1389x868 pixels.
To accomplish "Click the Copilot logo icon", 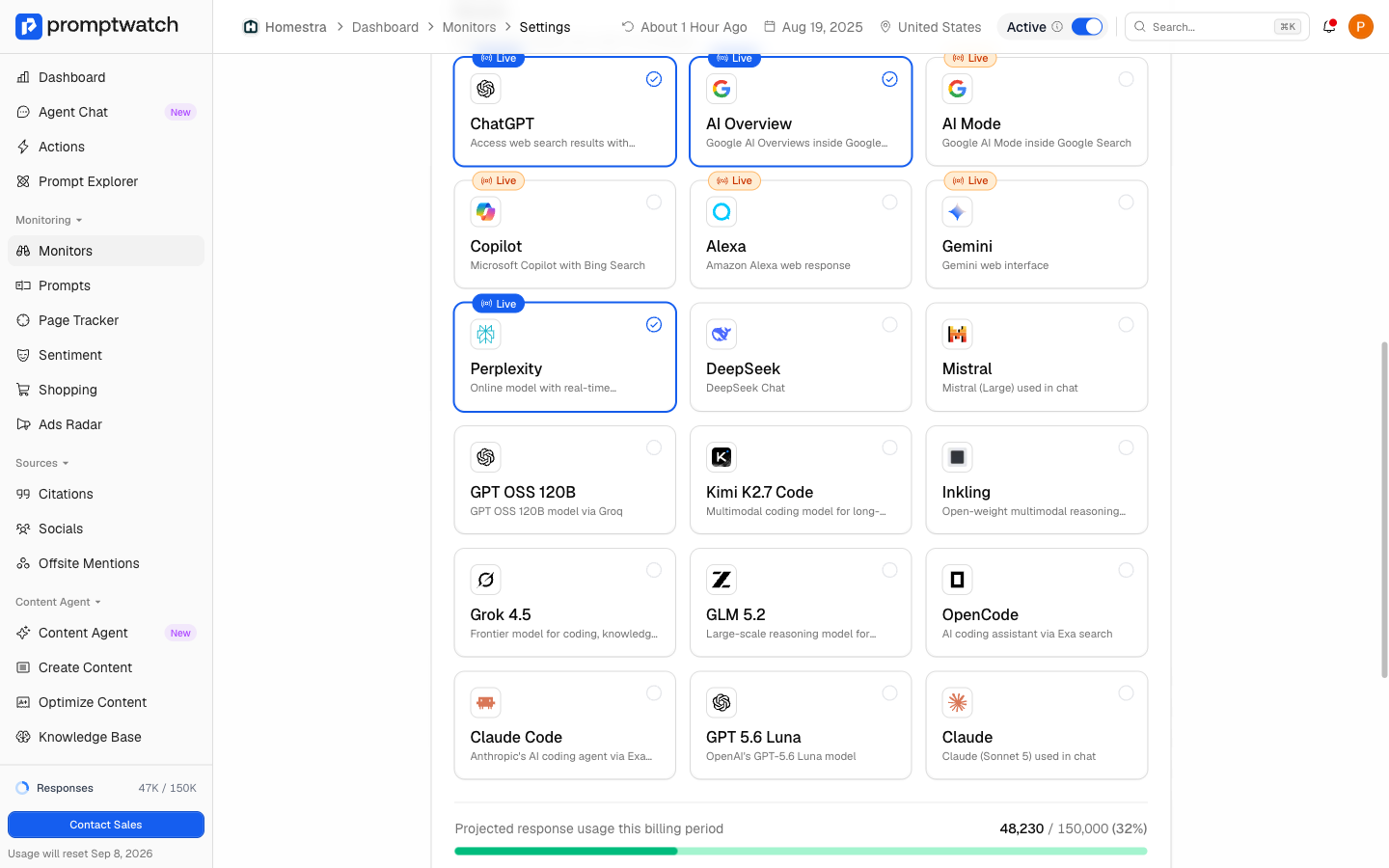I will tap(485, 211).
